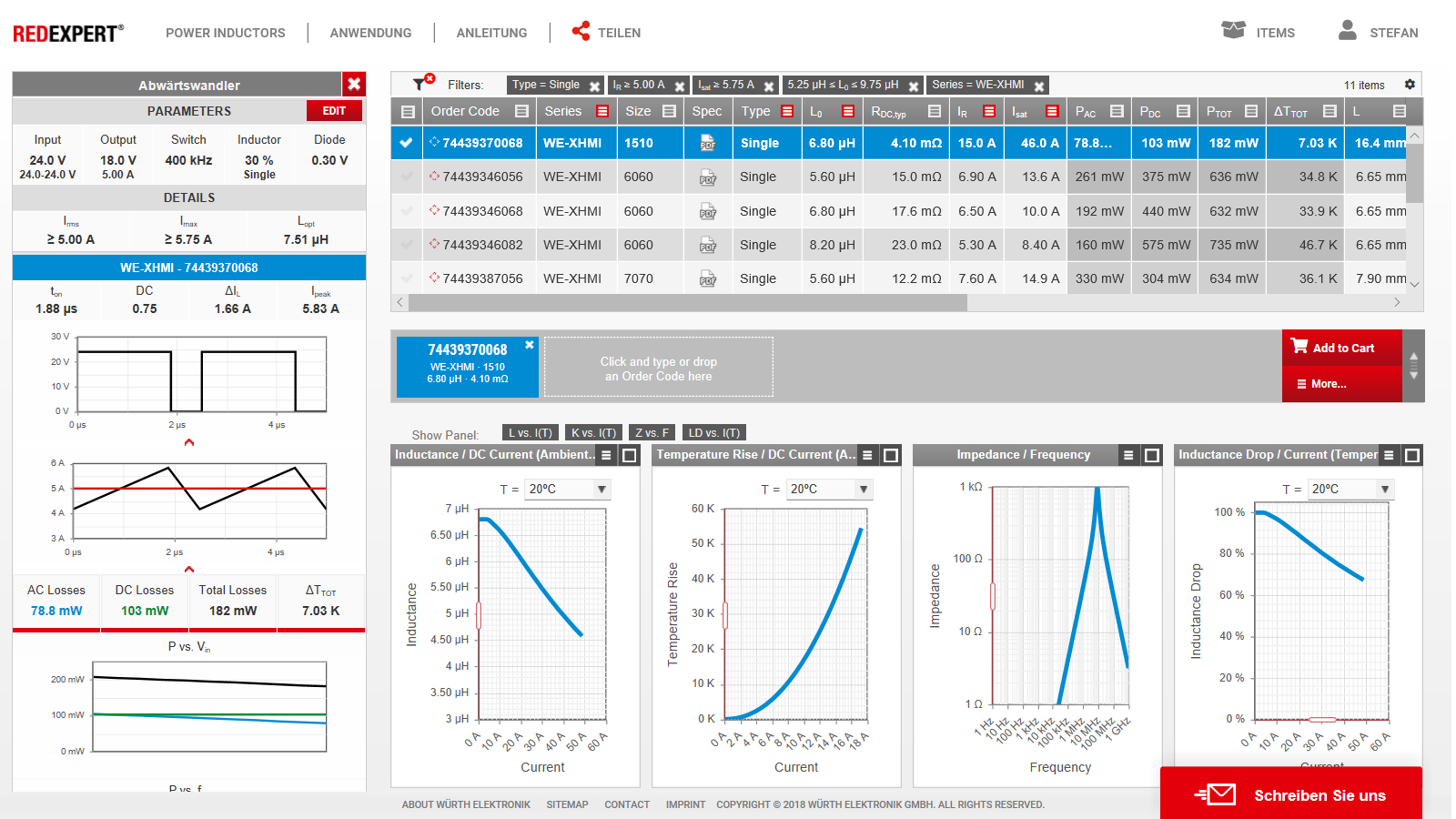Screen dimensions: 1456x819
Task: Open PDF datasheet for 74439346068
Action: [x=707, y=211]
